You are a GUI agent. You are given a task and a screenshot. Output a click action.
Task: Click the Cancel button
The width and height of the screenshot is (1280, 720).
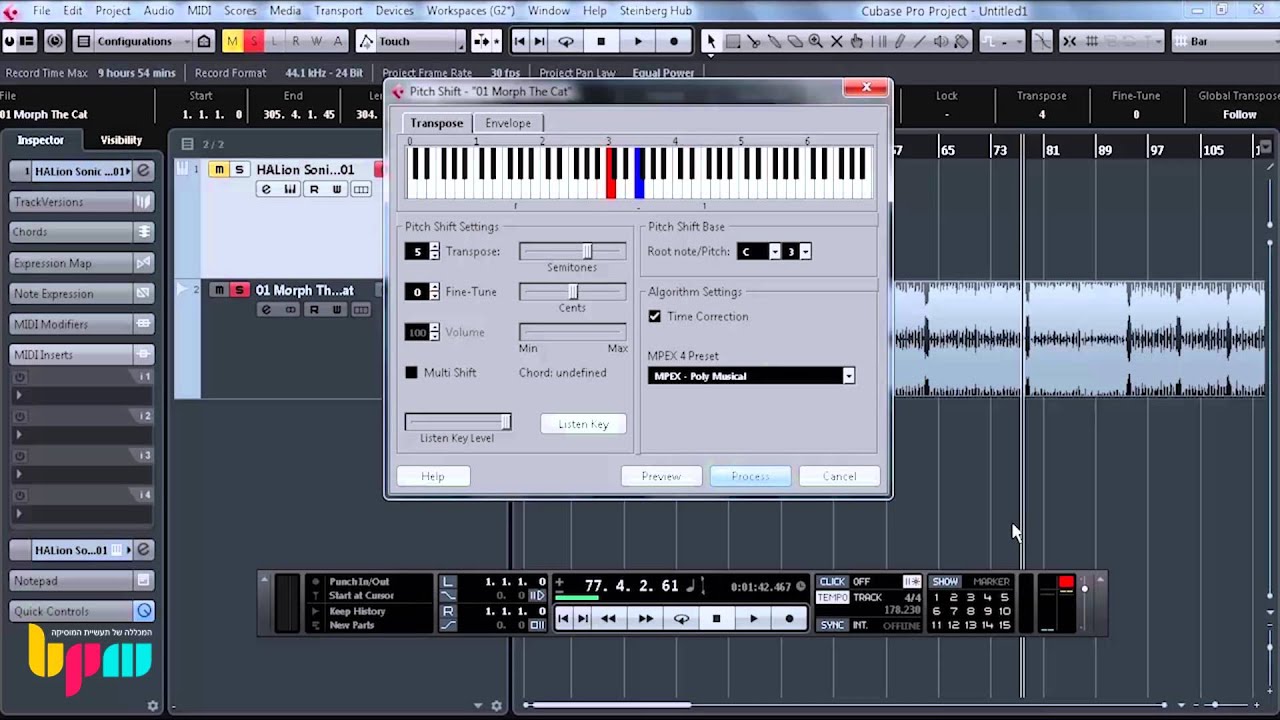[x=839, y=476]
